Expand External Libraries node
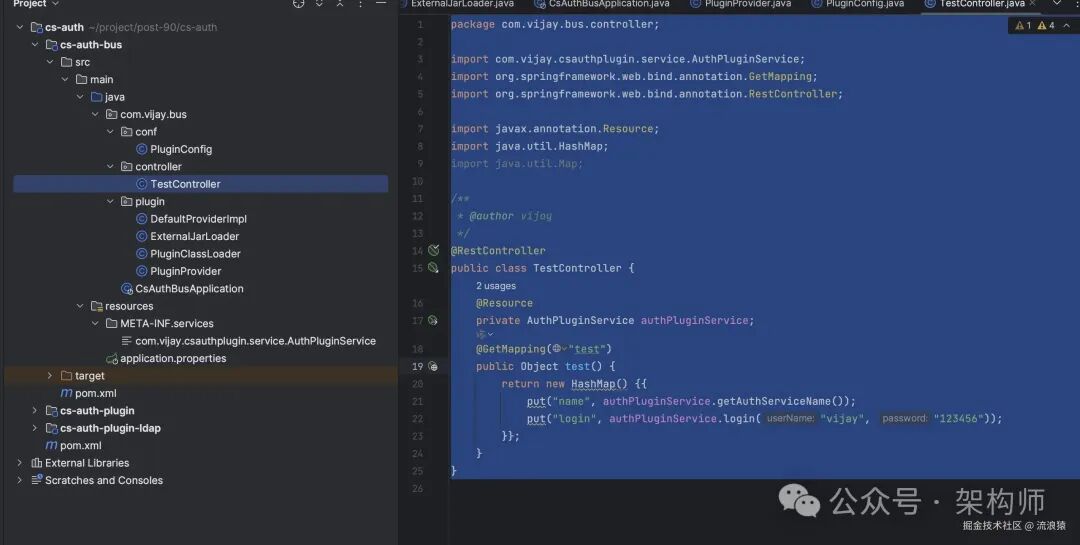Screen dimensions: 1080x545 19,463
